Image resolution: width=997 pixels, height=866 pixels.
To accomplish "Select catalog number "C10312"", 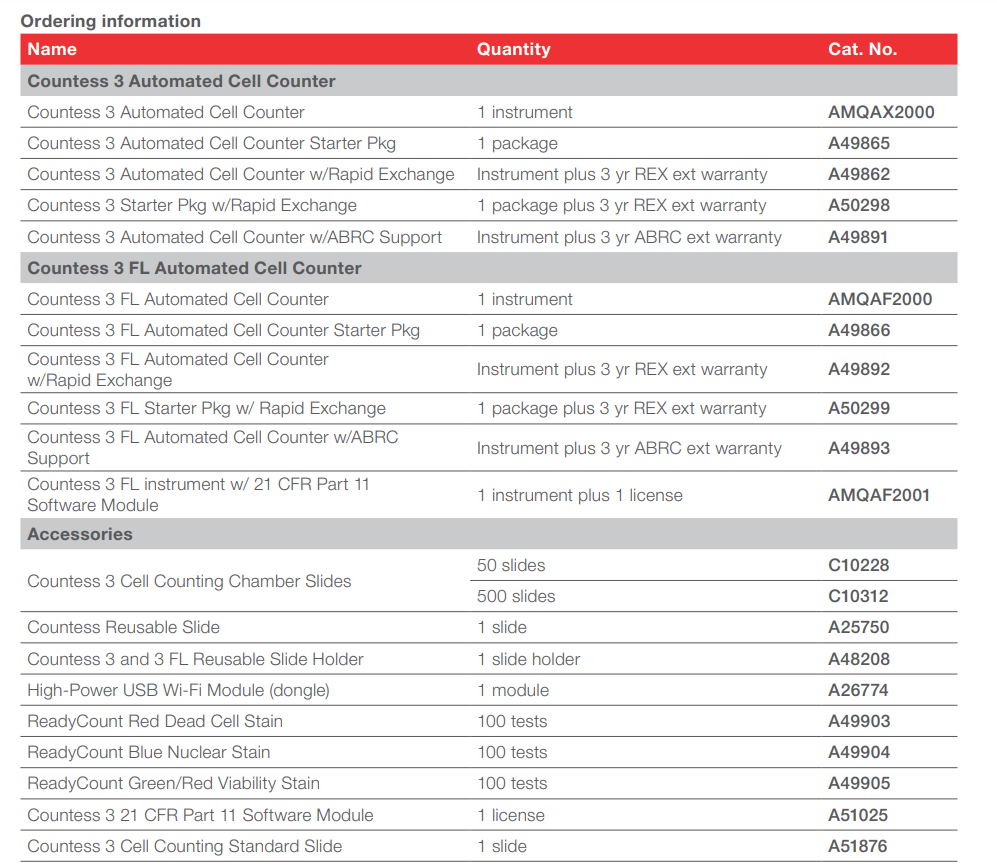I will click(x=858, y=596).
